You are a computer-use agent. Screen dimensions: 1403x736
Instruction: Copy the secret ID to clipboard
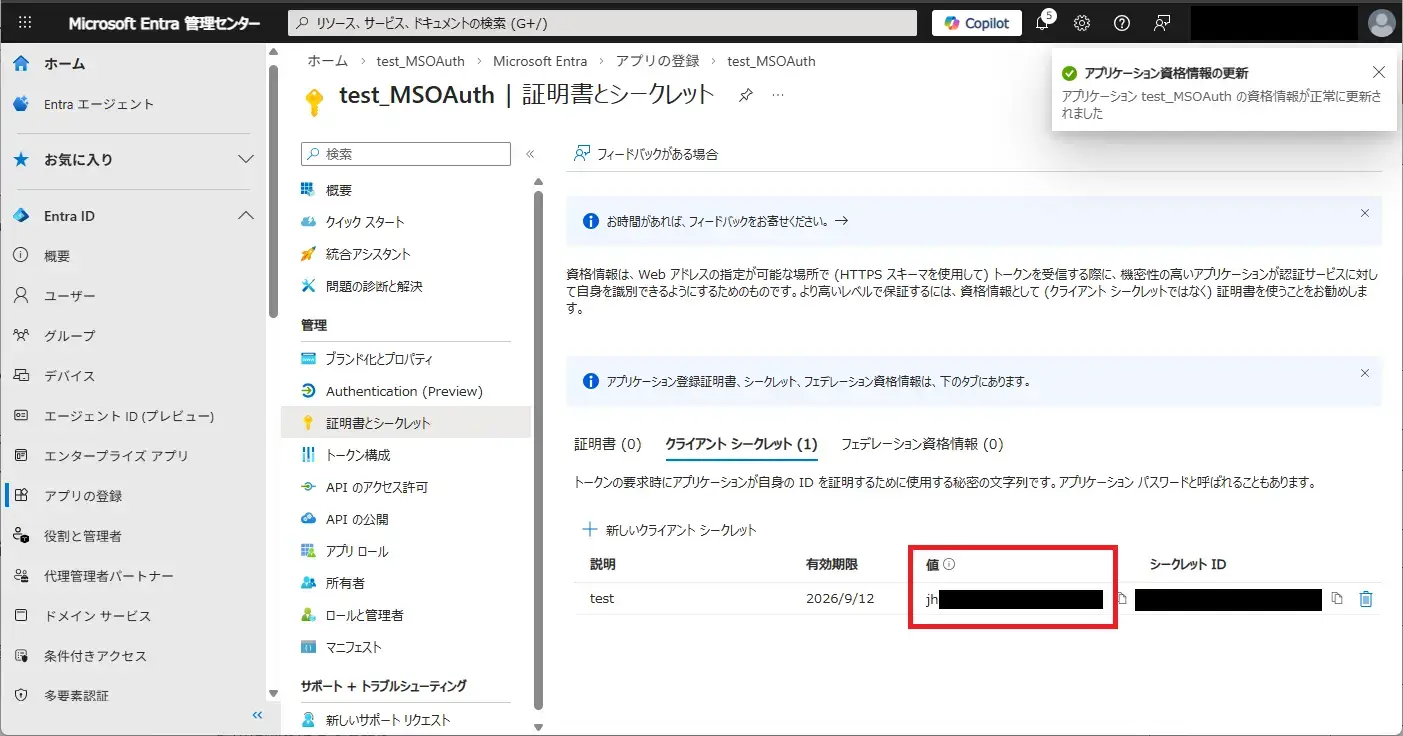point(1337,599)
